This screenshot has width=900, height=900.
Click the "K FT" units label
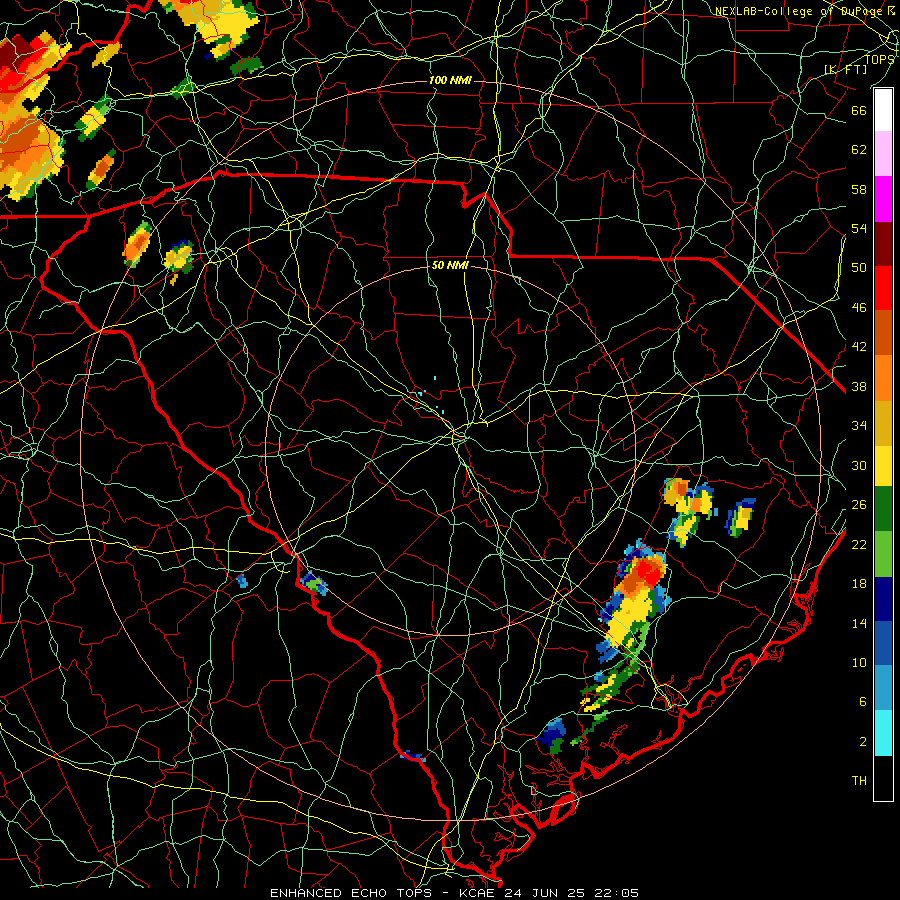point(845,69)
